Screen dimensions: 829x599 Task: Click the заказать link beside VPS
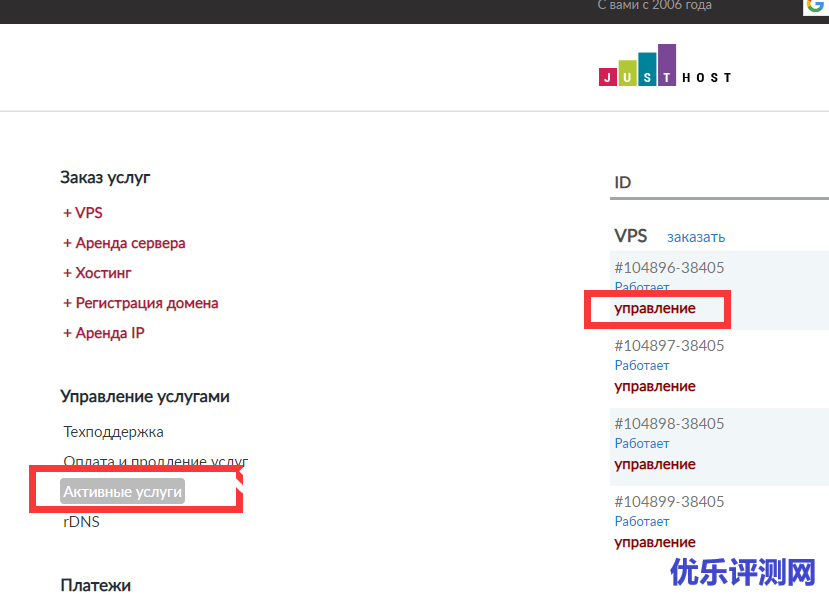[x=696, y=237]
